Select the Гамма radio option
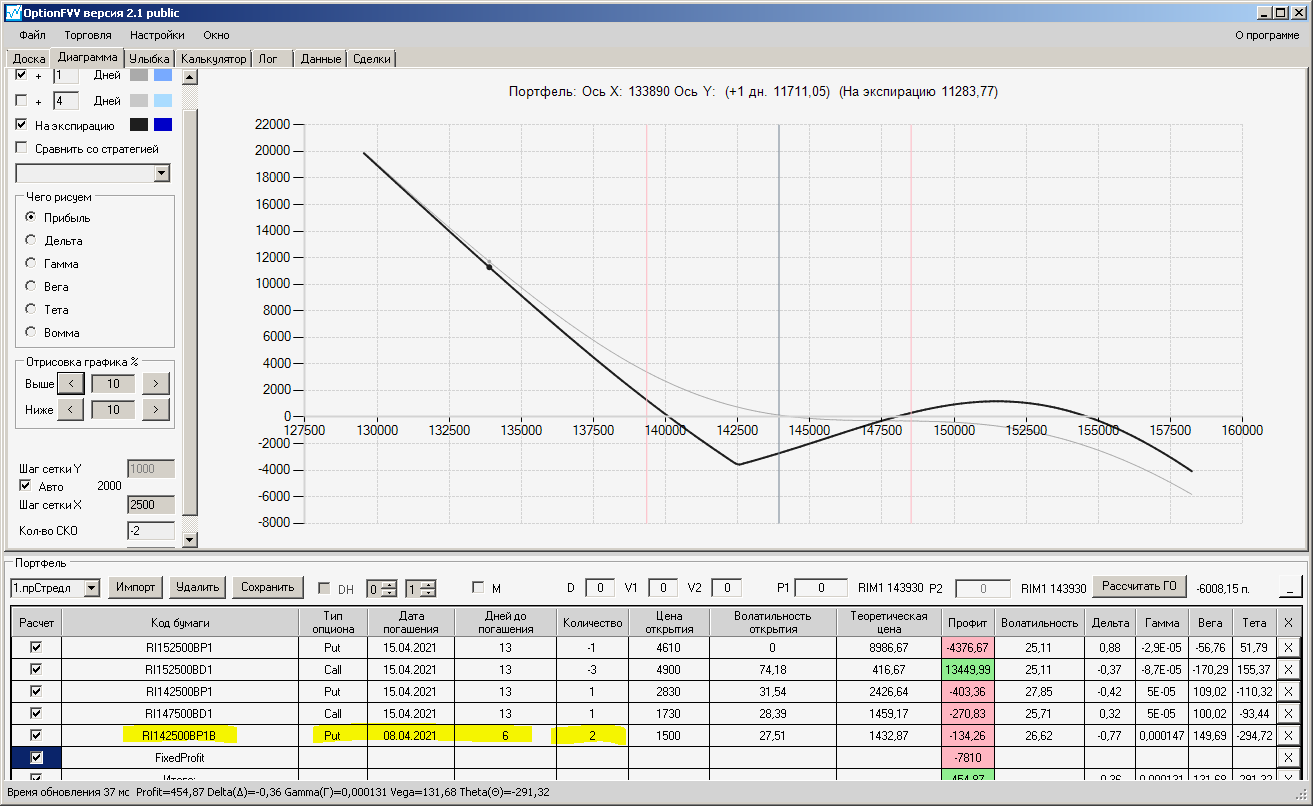Image resolution: width=1313 pixels, height=806 pixels. click(x=31, y=263)
